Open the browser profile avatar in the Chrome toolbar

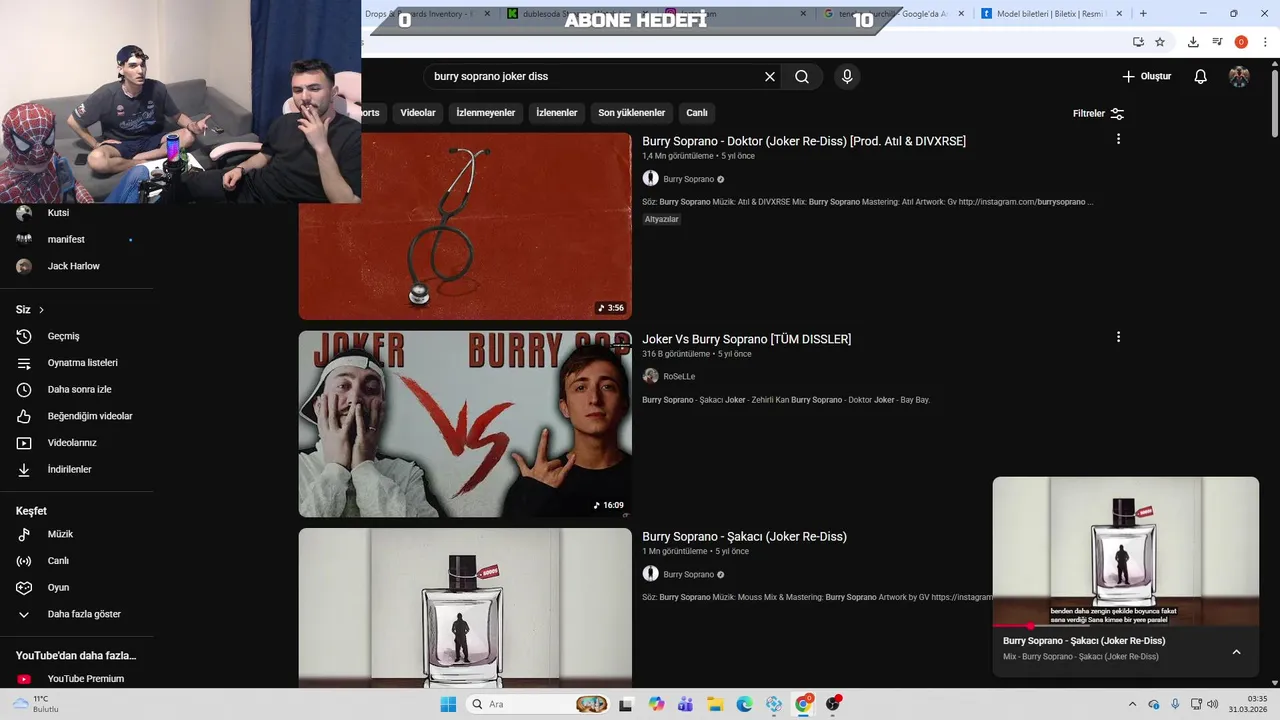(1241, 42)
